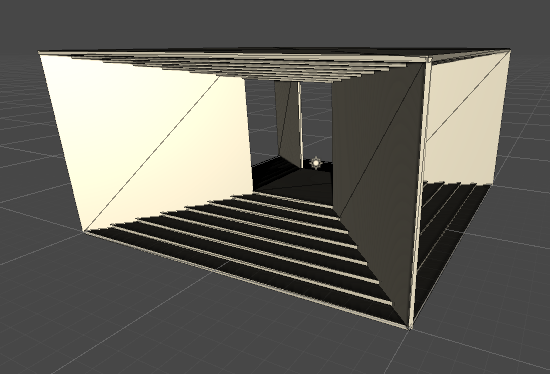Click empty background above the roof

point(274,21)
